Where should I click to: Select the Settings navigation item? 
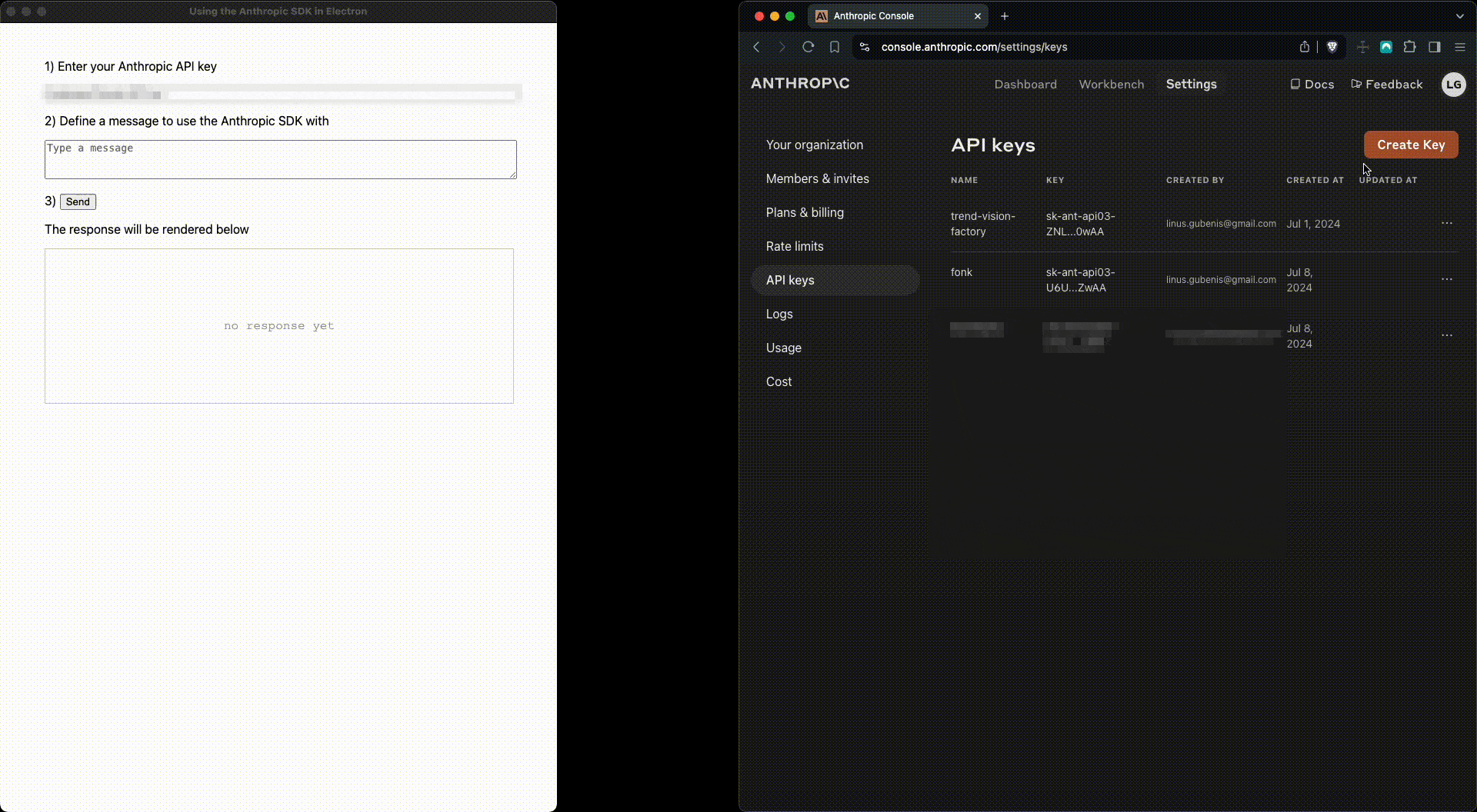(x=1191, y=85)
